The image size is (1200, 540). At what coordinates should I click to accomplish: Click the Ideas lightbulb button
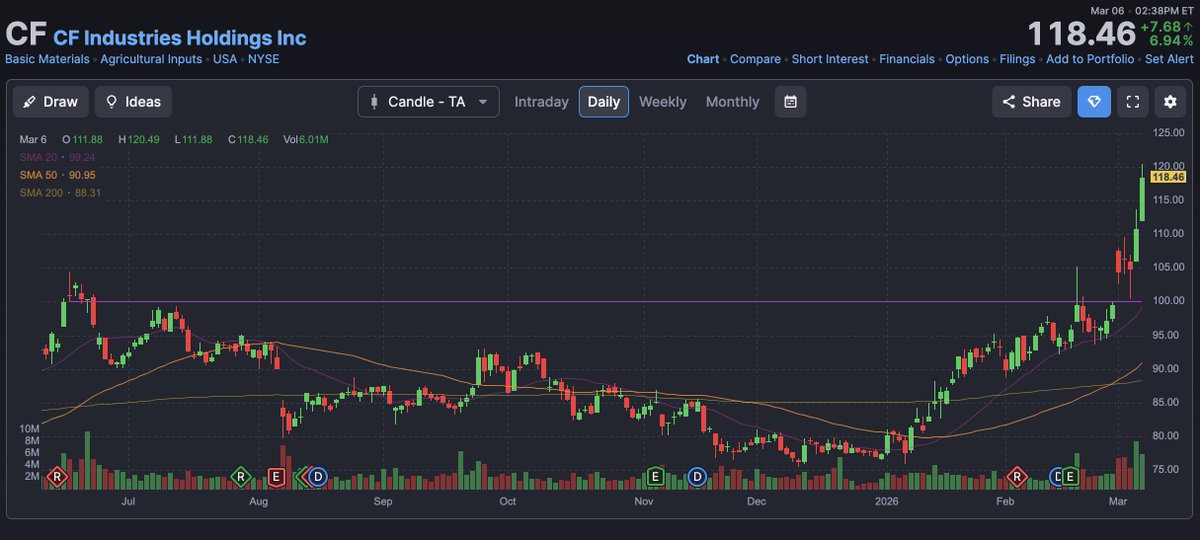point(133,102)
